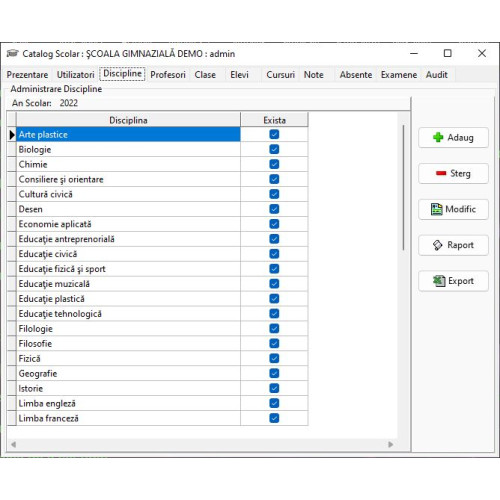Click the horizontal scrollbar left arrow
The image size is (500, 500).
click(x=14, y=444)
